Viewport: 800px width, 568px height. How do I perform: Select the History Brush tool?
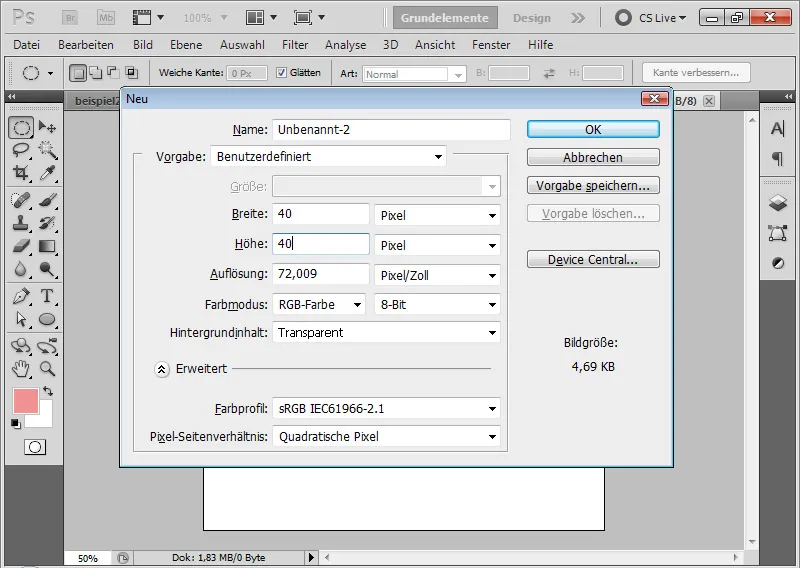47,223
